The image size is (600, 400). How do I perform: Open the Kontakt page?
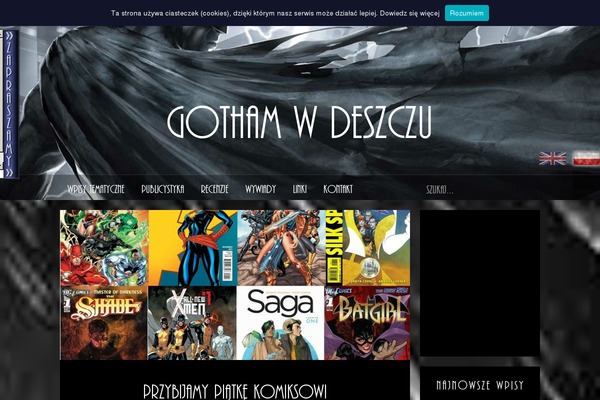point(338,189)
